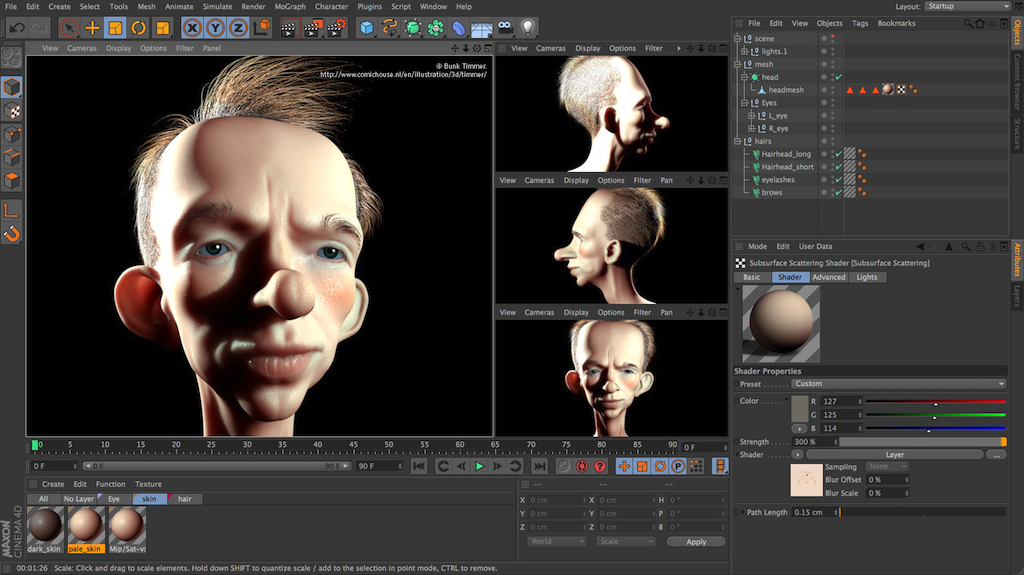1024x575 pixels.
Task: Toggle autokeying button
Action: (581, 466)
